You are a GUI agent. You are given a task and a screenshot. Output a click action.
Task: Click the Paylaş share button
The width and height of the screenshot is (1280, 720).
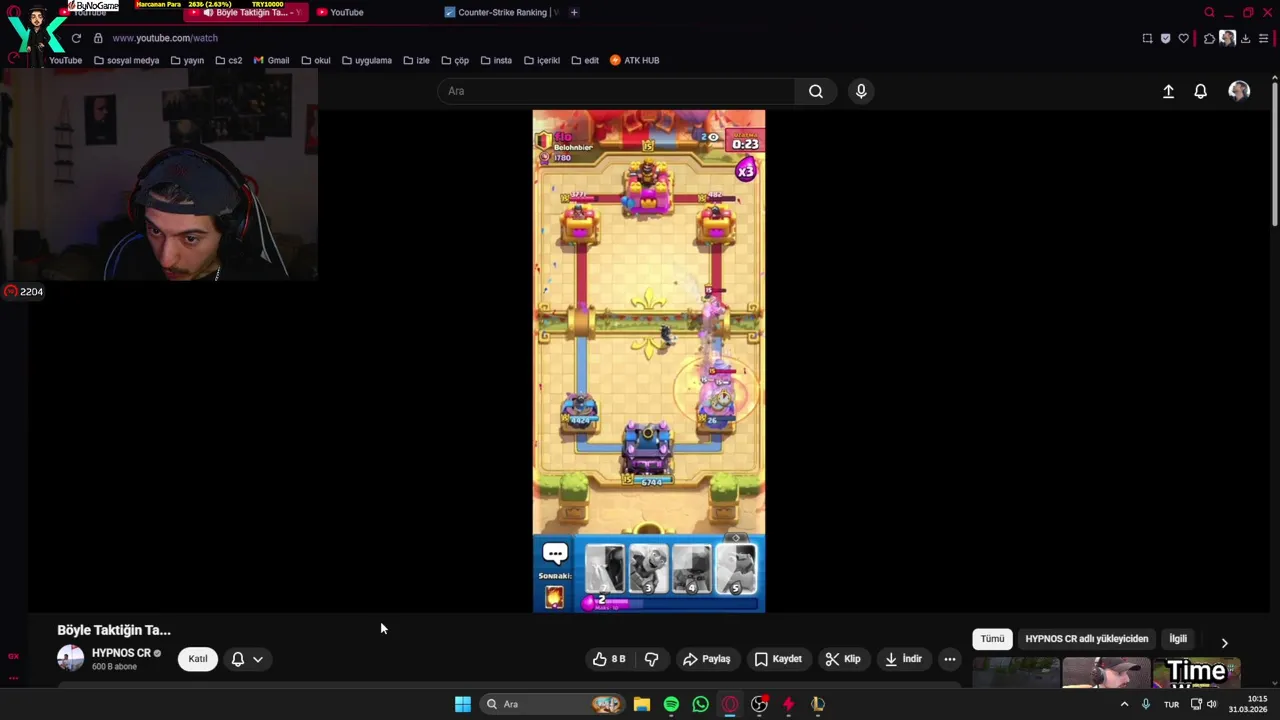706,659
